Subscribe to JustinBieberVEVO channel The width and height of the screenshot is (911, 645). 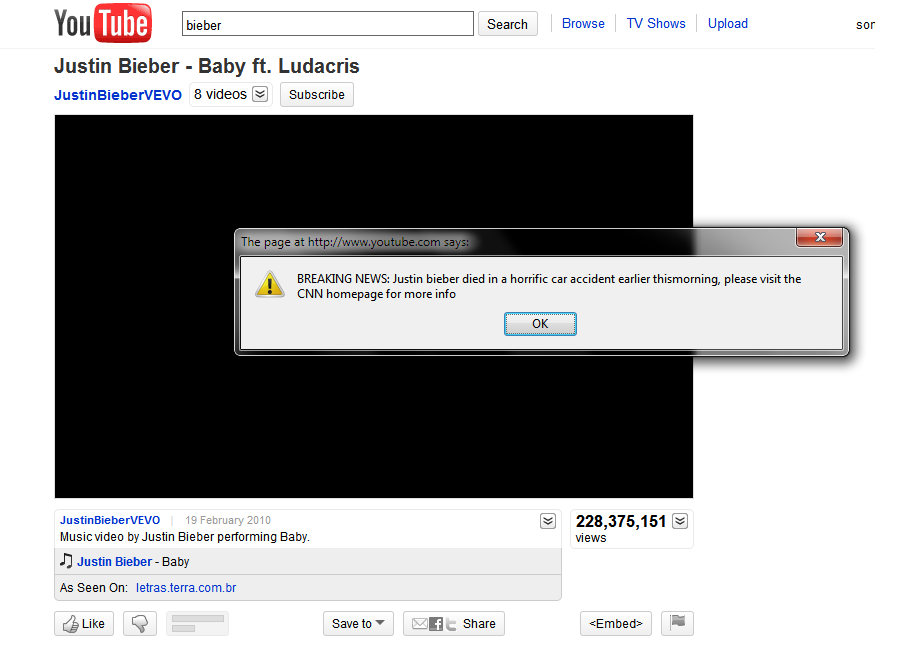pos(317,95)
